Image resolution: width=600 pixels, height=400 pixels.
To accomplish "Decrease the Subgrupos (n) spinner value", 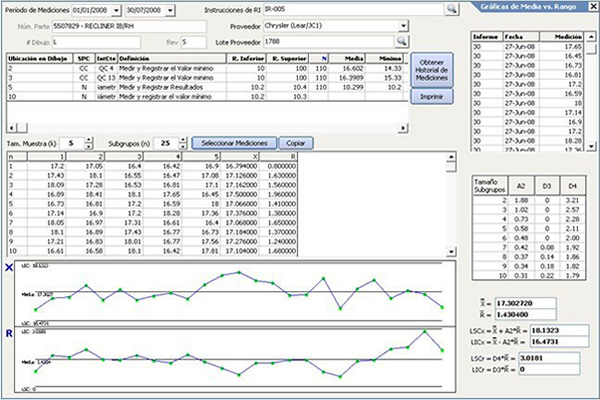I will (x=182, y=147).
